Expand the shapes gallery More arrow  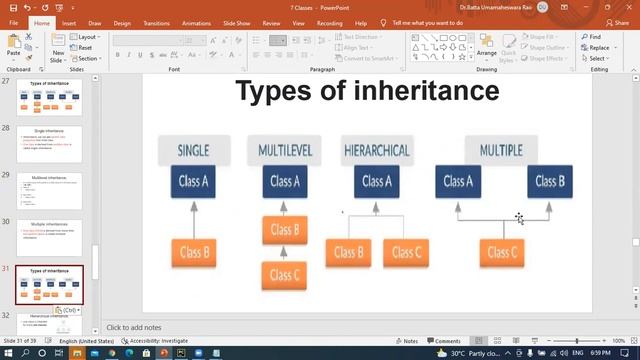coord(471,57)
